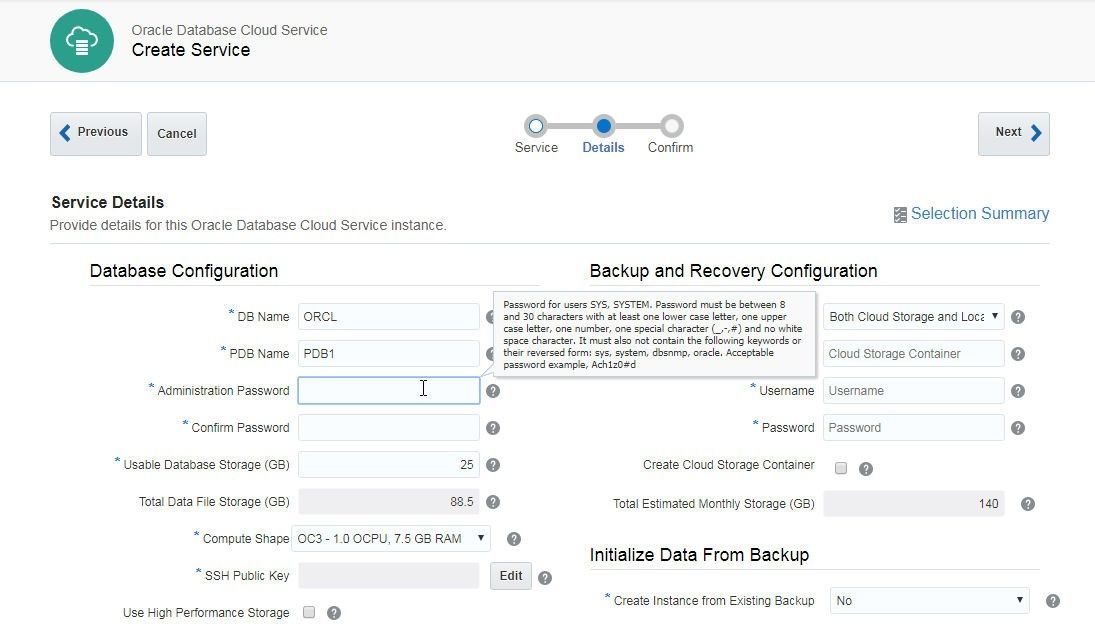Click Total Estimated Monthly Storage value 140
Screen dimensions: 1095x624
pos(988,504)
